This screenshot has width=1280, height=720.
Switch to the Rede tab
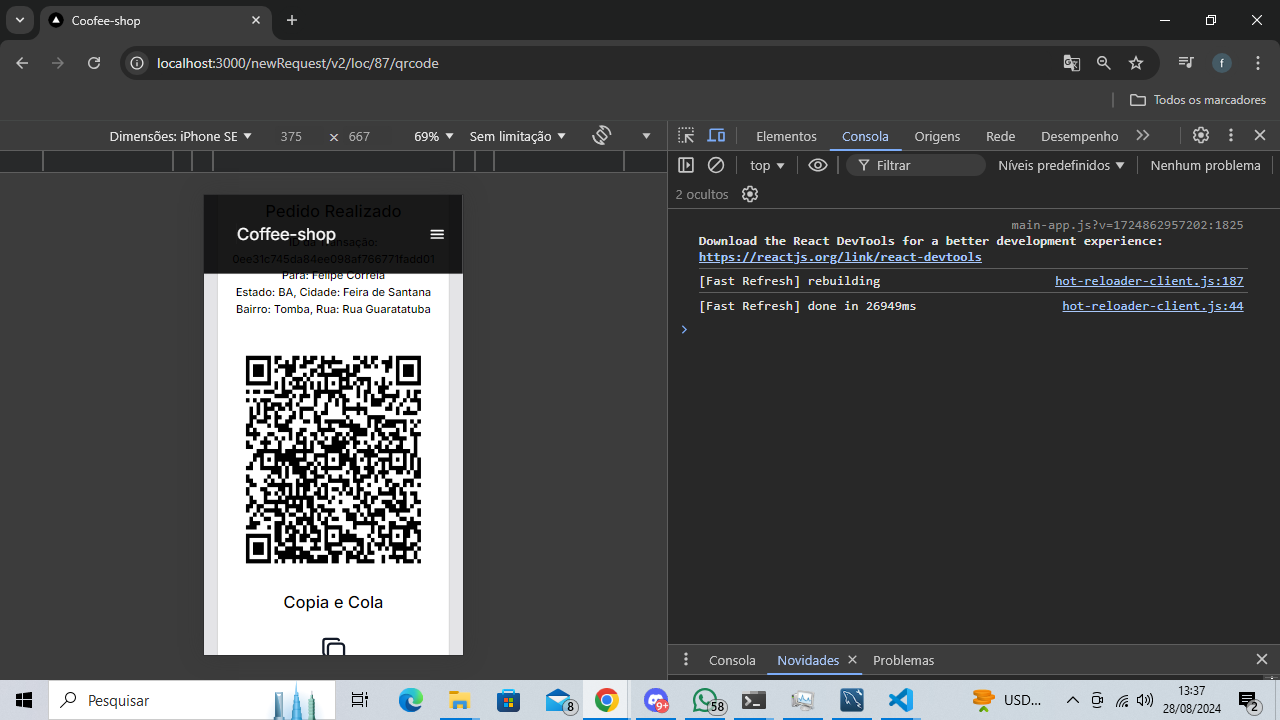click(x=1000, y=136)
